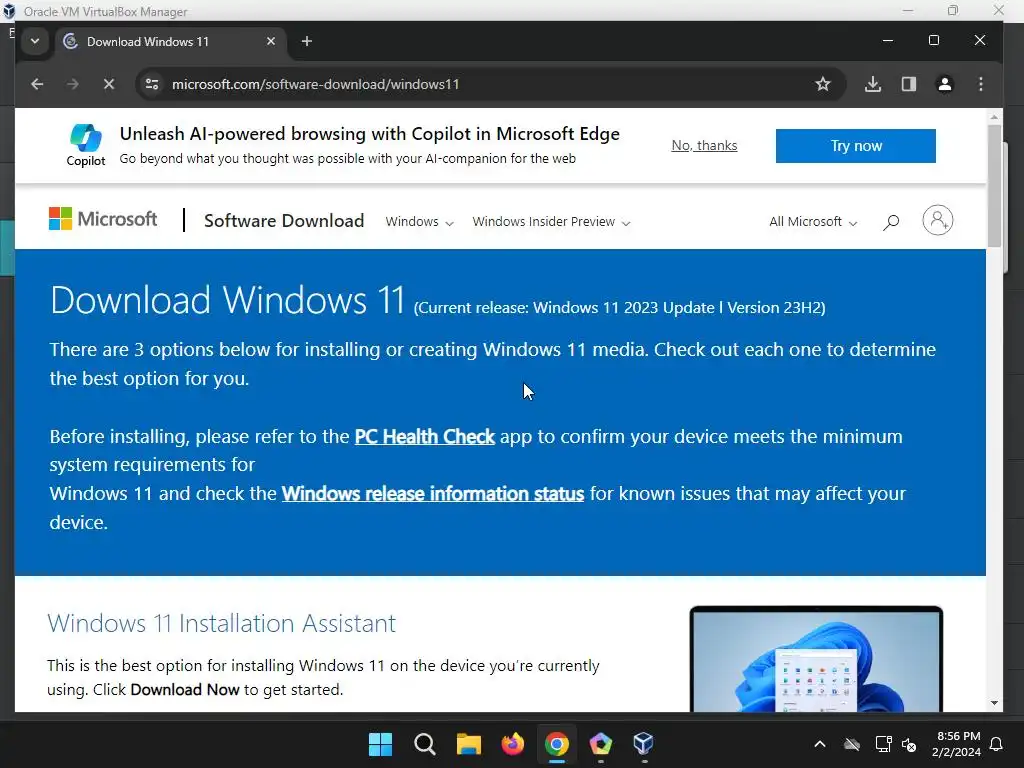Open VirtualBox from the taskbar
This screenshot has height=768, width=1024.
644,744
